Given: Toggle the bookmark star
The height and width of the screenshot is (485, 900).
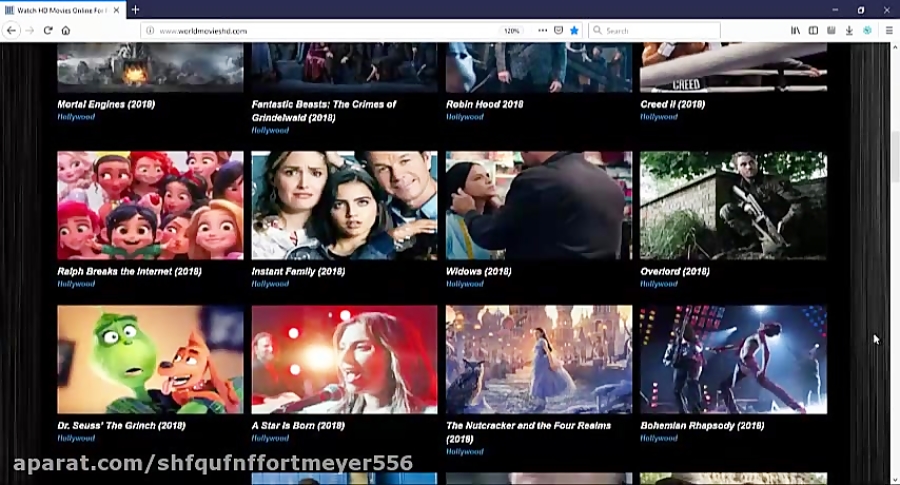Looking at the screenshot, I should [574, 30].
